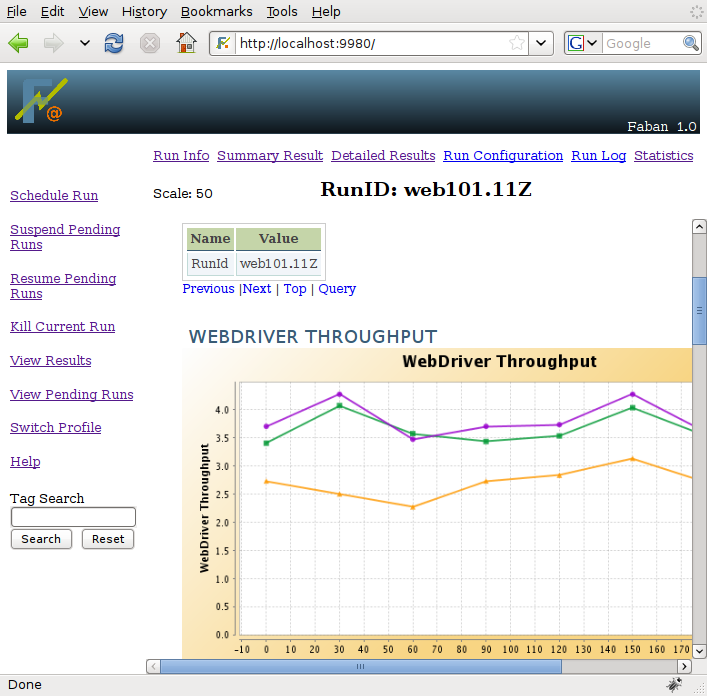Viewport: 707px width, 696px height.
Task: Click the browser Back arrow button
Action: [x=19, y=43]
